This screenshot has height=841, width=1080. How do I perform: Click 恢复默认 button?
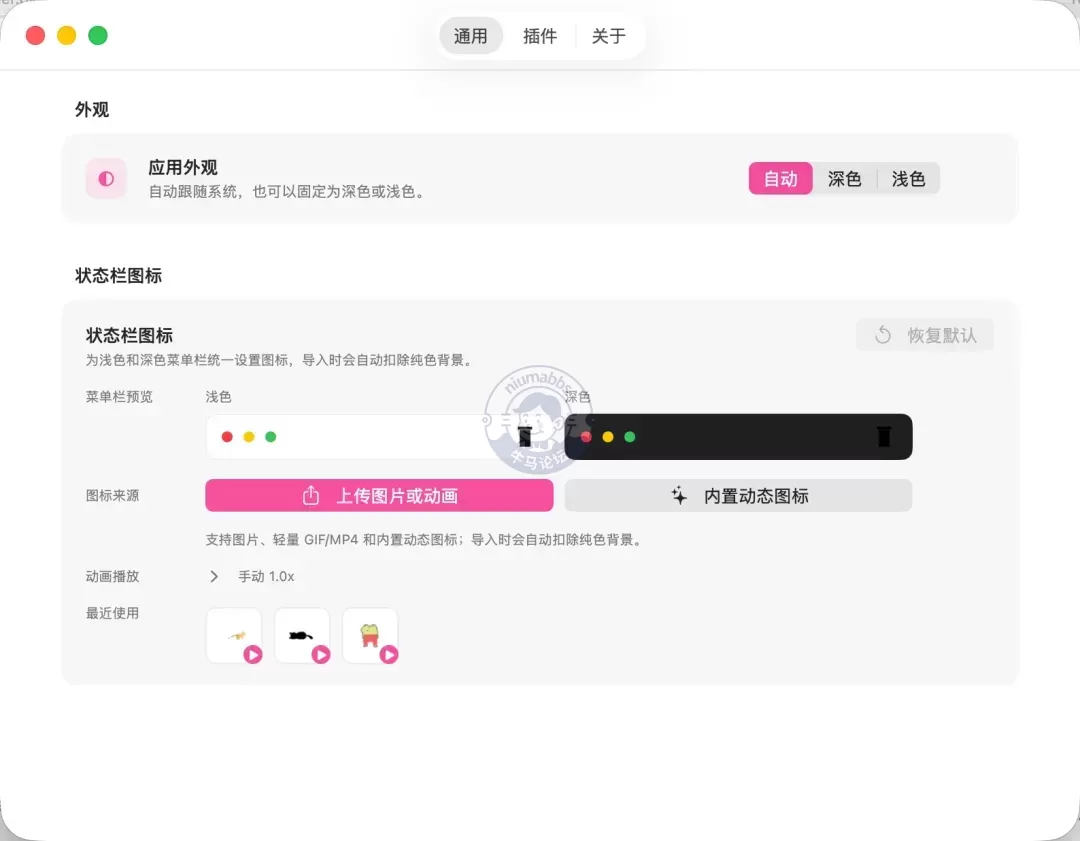click(924, 335)
